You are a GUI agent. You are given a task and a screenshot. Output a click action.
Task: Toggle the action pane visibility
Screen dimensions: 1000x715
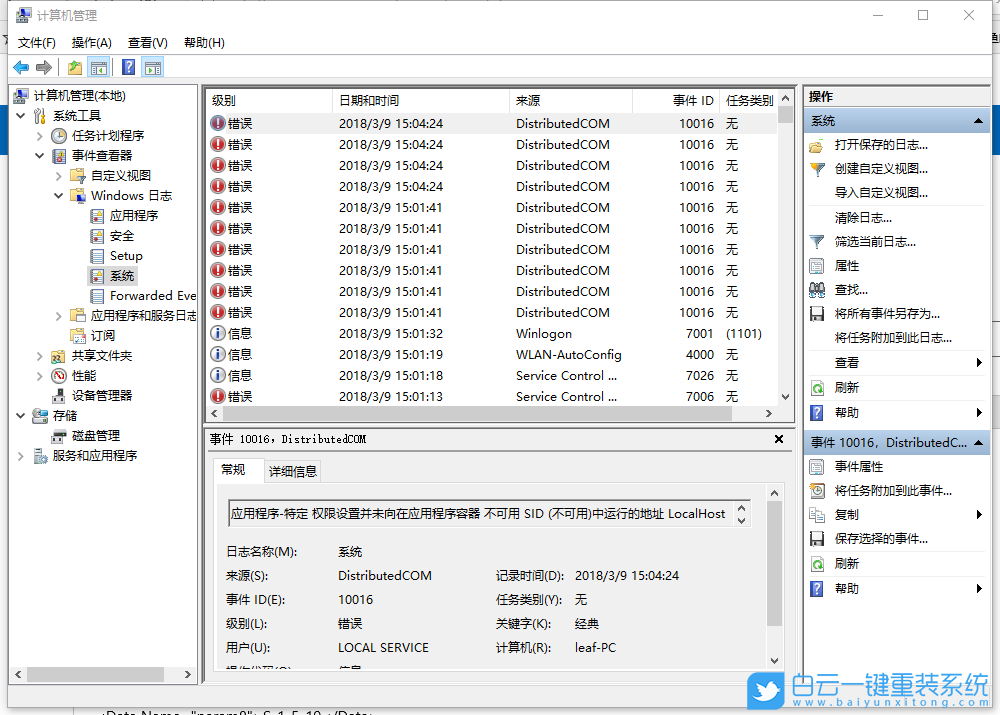[152, 66]
